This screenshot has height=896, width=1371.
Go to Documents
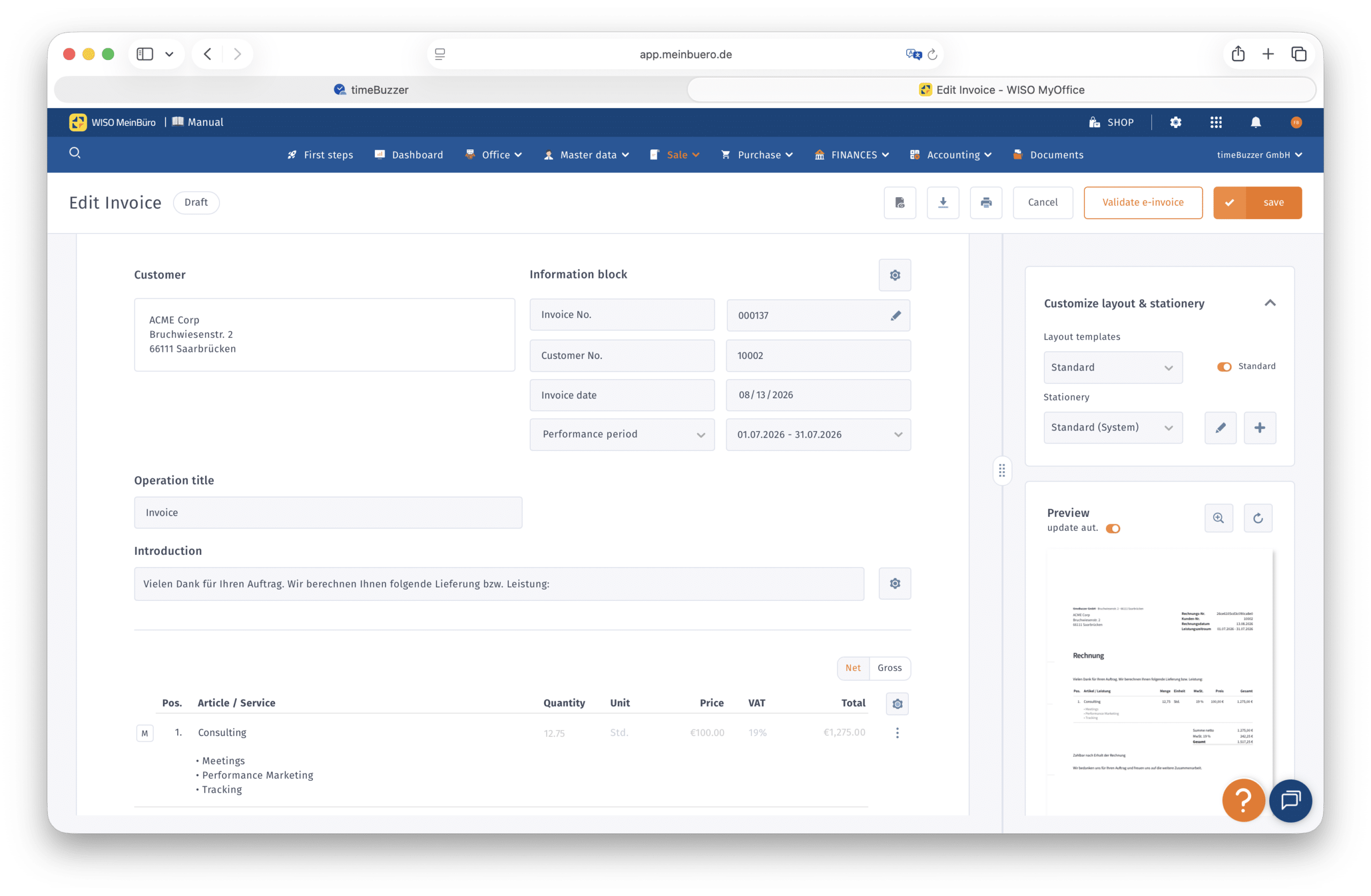[x=1048, y=154]
